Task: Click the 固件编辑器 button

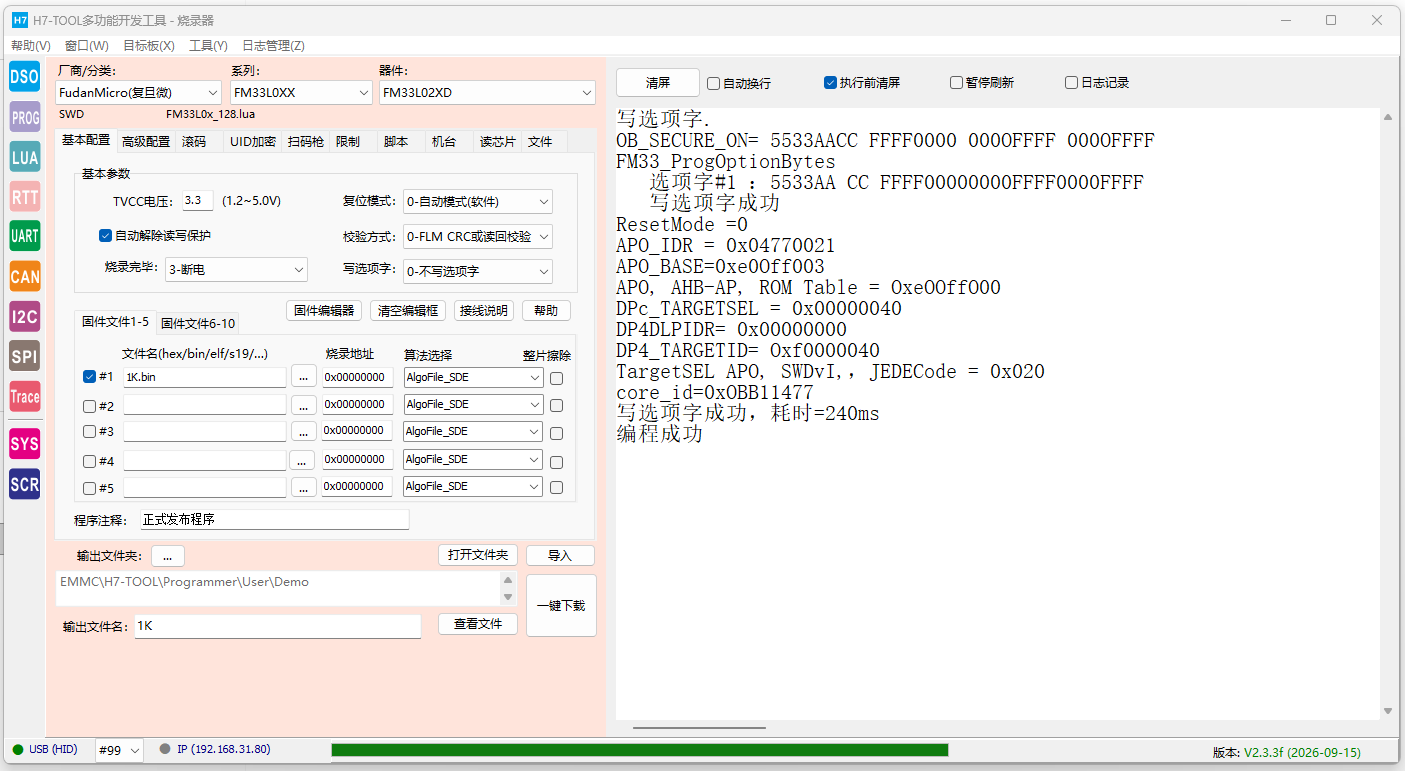Action: (x=324, y=311)
